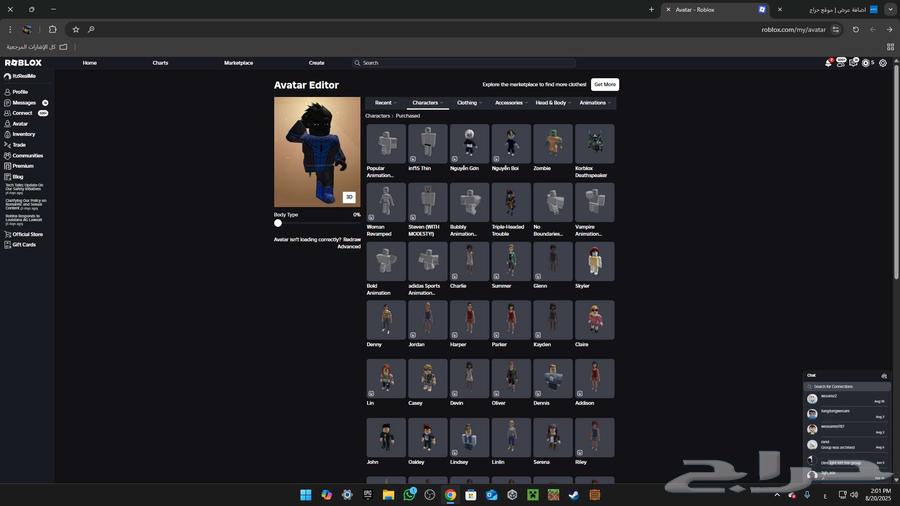This screenshot has width=900, height=506.
Task: Select the Claire character thumbnail
Action: (595, 320)
